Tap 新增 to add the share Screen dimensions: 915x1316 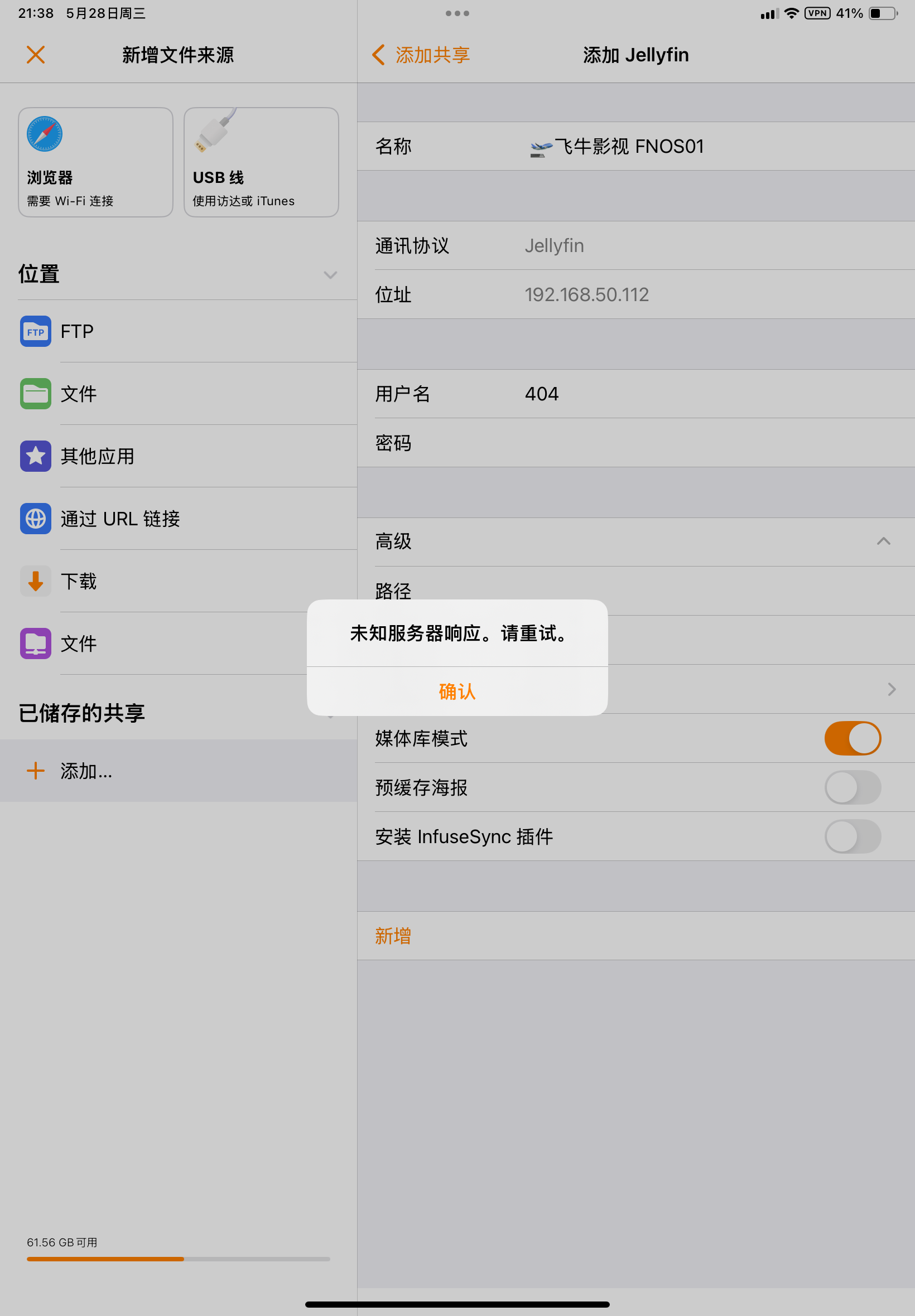(636, 936)
